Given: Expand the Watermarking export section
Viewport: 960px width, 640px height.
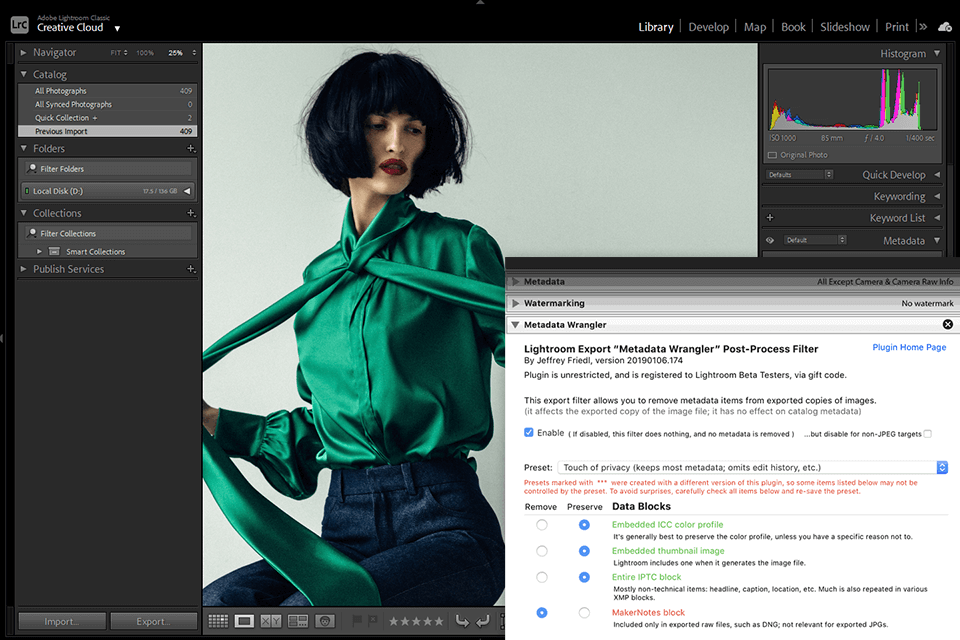Looking at the screenshot, I should tap(516, 303).
